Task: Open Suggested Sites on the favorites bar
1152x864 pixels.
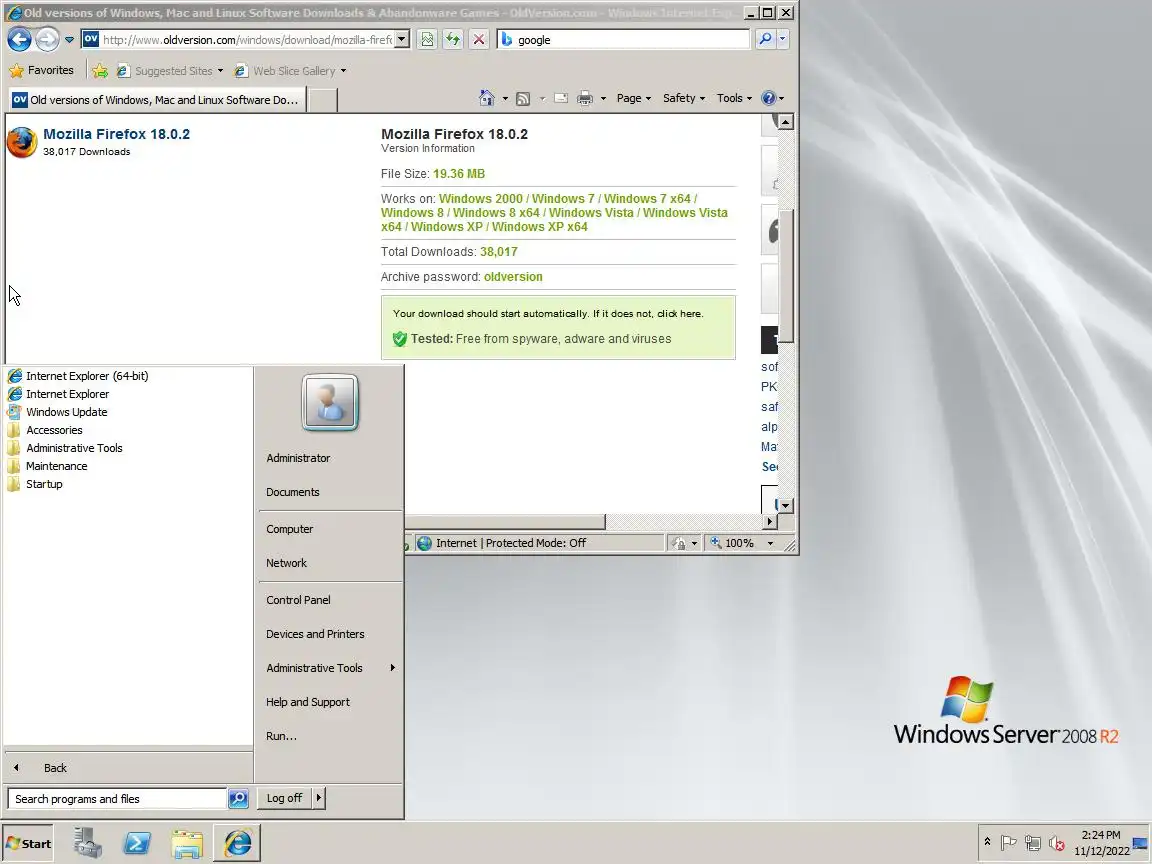Action: [170, 71]
